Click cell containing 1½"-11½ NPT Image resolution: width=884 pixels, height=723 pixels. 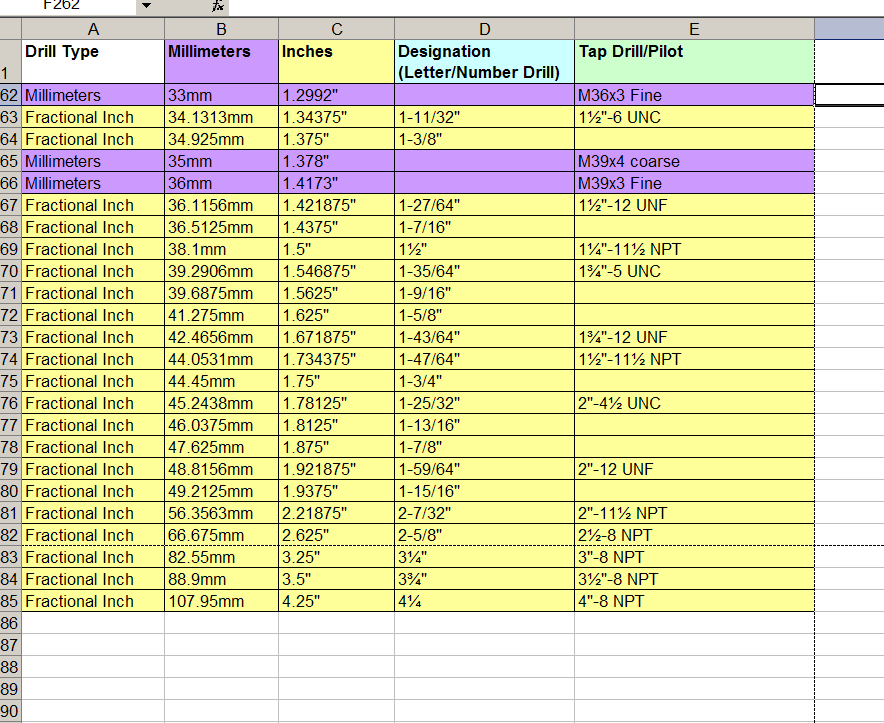[695, 359]
